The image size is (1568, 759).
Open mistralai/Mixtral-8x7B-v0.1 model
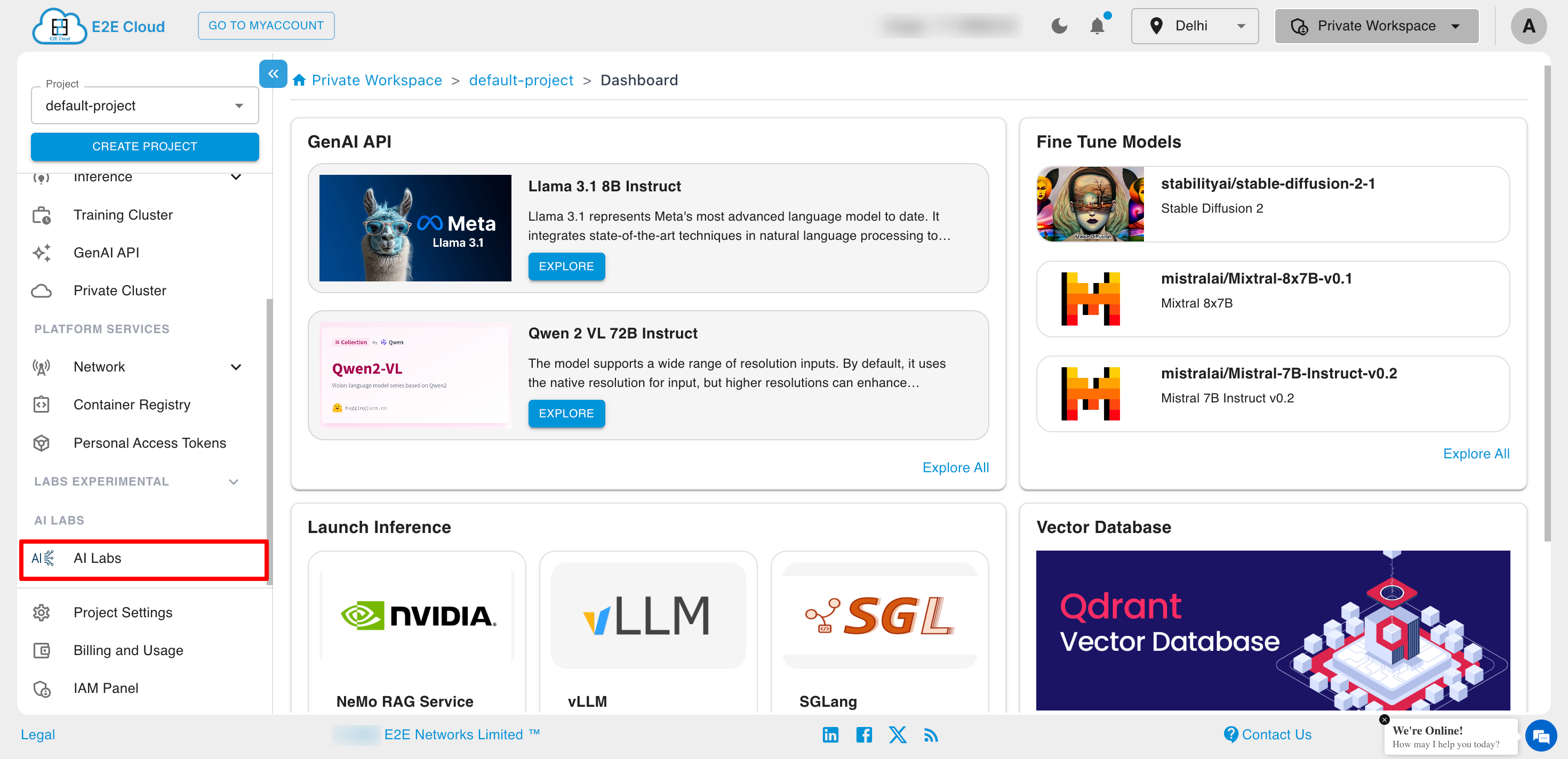click(1273, 298)
